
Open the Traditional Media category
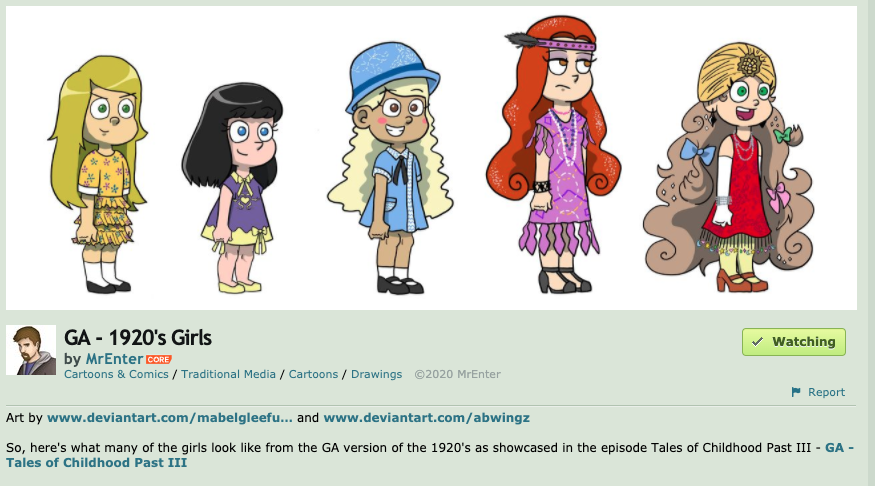[x=228, y=374]
